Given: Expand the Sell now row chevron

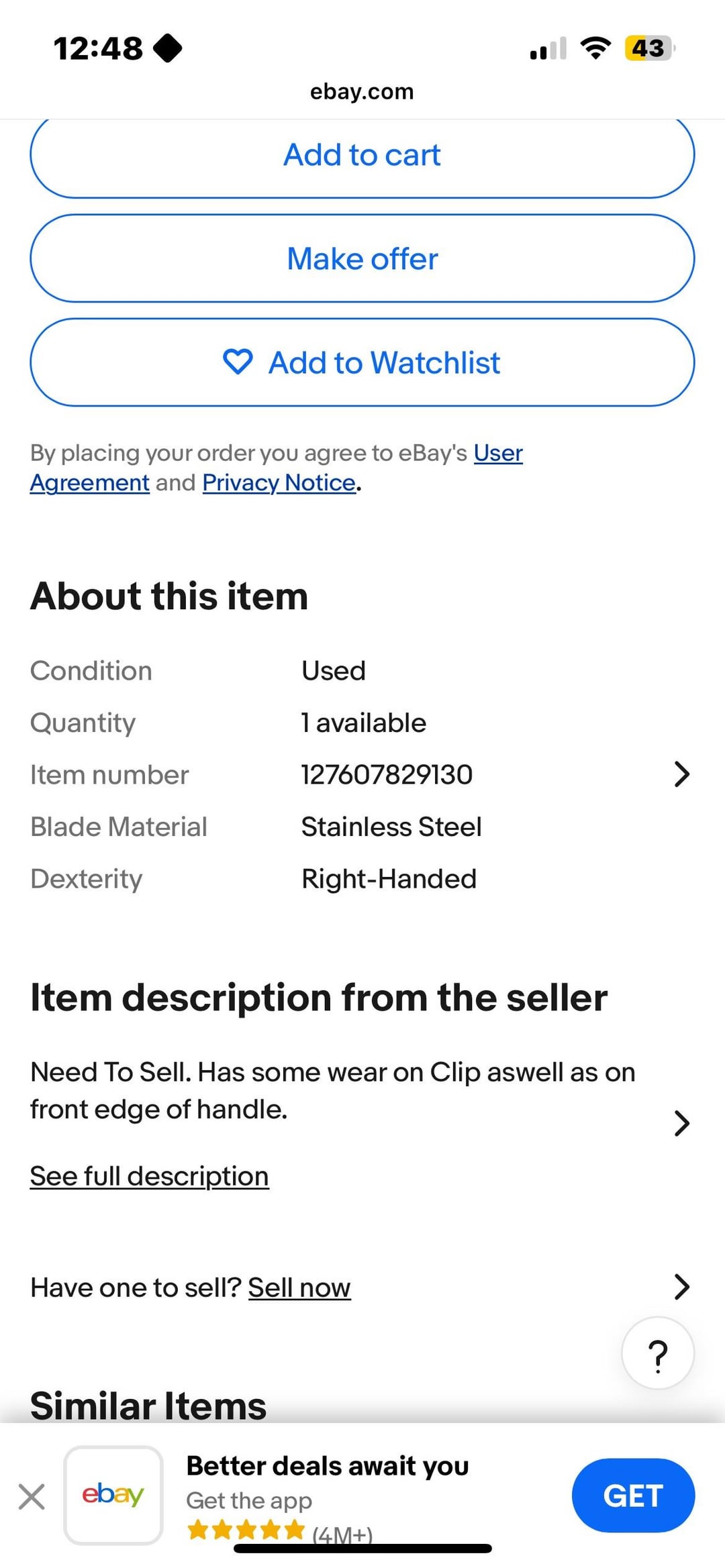Looking at the screenshot, I should coord(681,1287).
